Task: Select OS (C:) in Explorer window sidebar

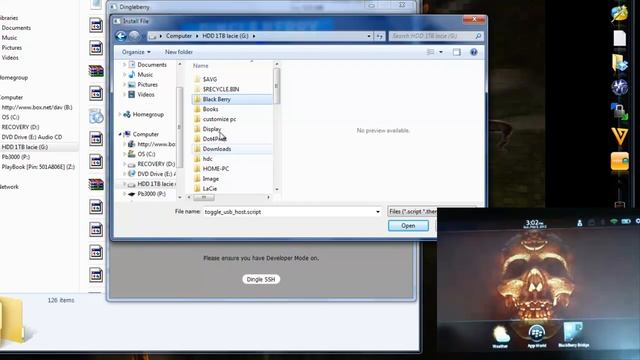Action: point(10,117)
